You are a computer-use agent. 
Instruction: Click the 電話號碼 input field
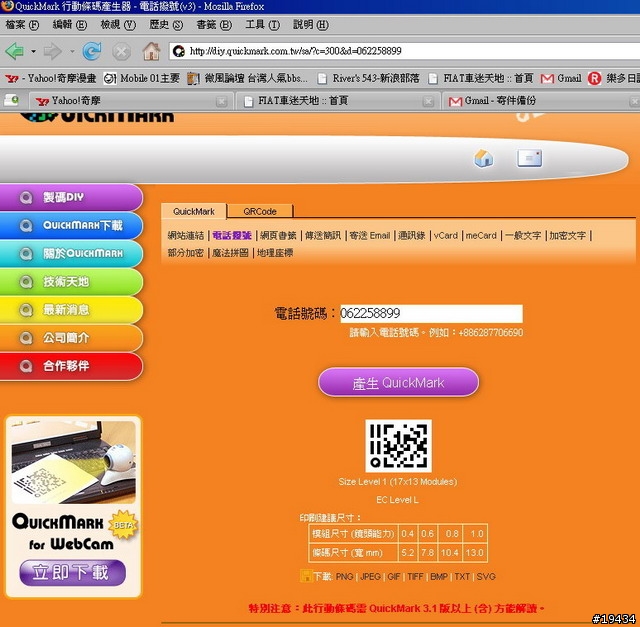pyautogui.click(x=431, y=314)
